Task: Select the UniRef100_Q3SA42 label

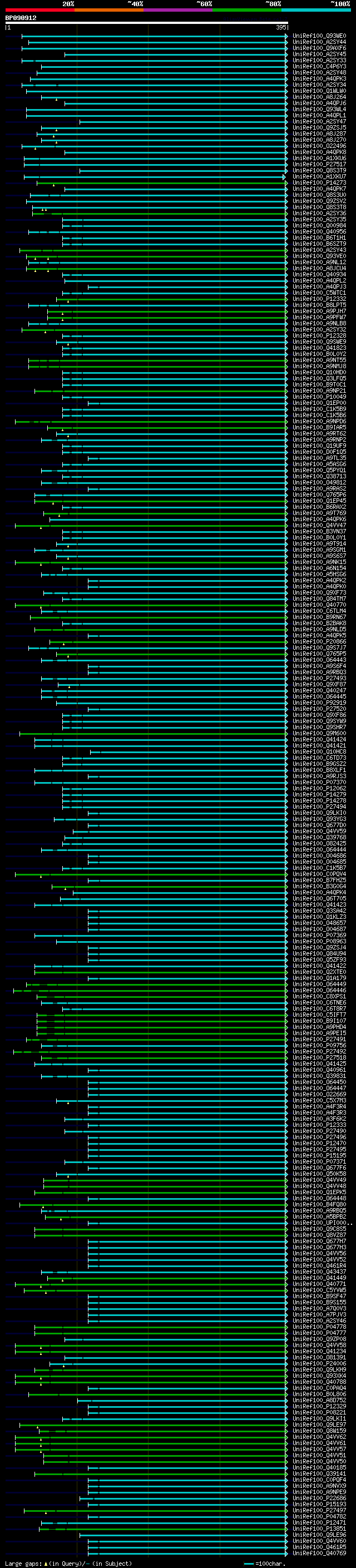Action: (319, 911)
